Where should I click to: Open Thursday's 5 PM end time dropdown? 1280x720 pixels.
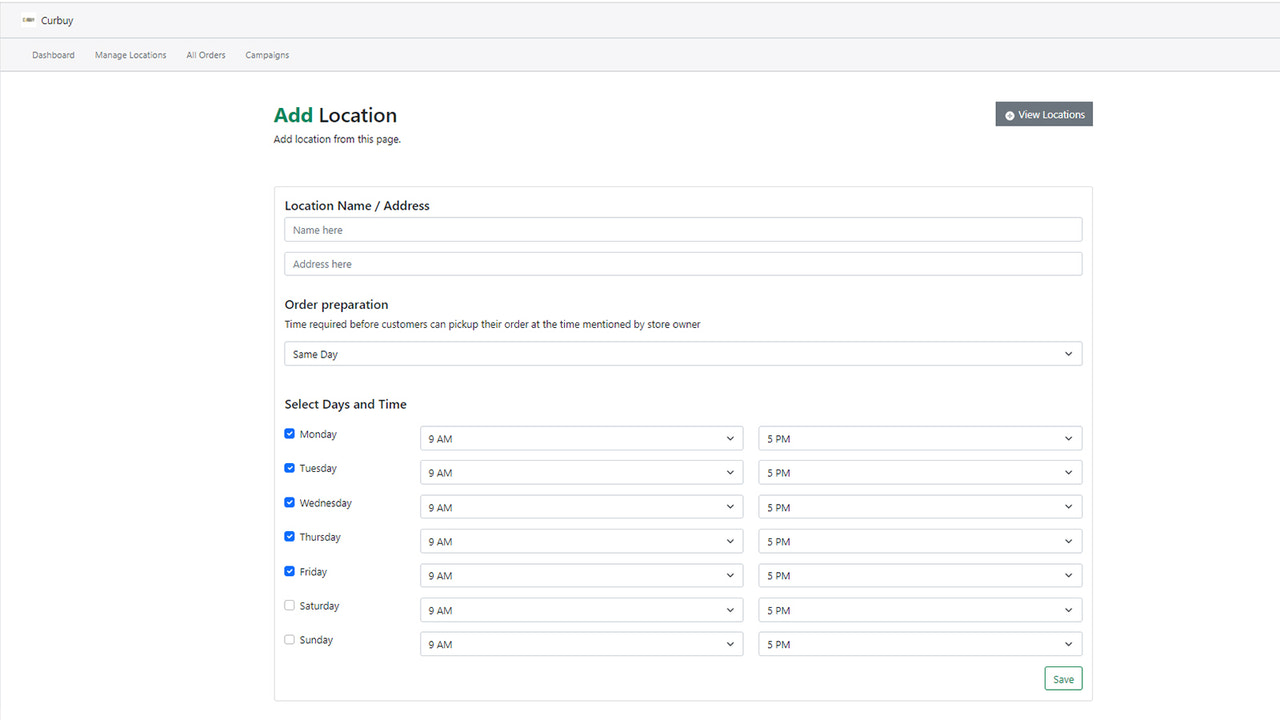[x=920, y=542]
